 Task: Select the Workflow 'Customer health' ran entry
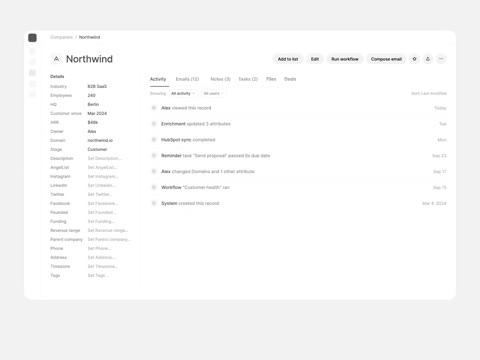pos(298,187)
